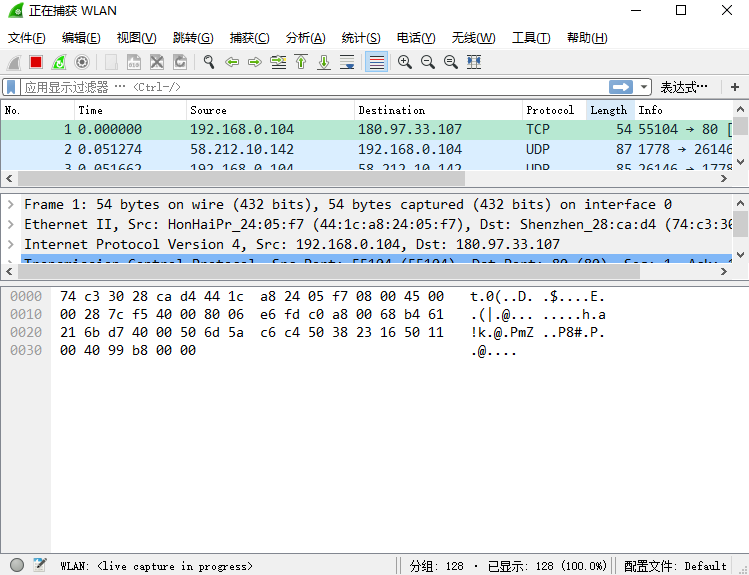The image size is (749, 575).
Task: Click the packet list vertical scrollbar thumb
Action: [x=740, y=126]
